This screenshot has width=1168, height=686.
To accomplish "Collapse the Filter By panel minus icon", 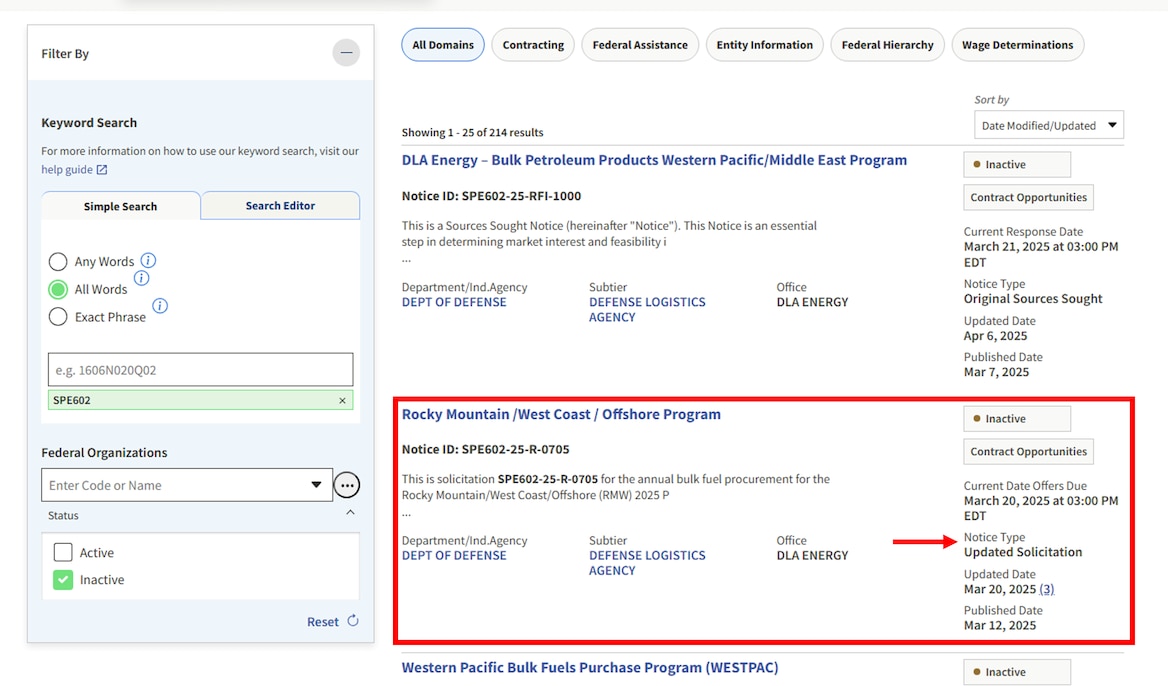I will pyautogui.click(x=346, y=53).
